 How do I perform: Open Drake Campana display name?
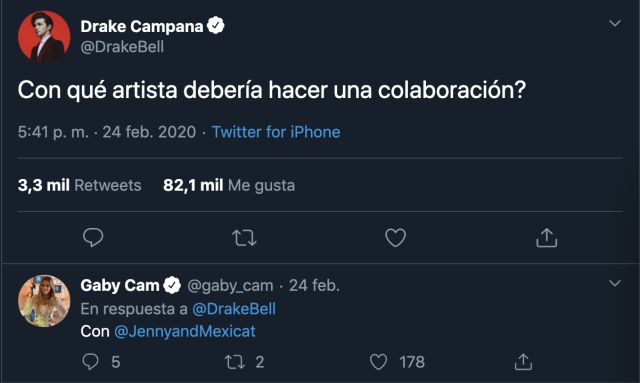click(142, 27)
